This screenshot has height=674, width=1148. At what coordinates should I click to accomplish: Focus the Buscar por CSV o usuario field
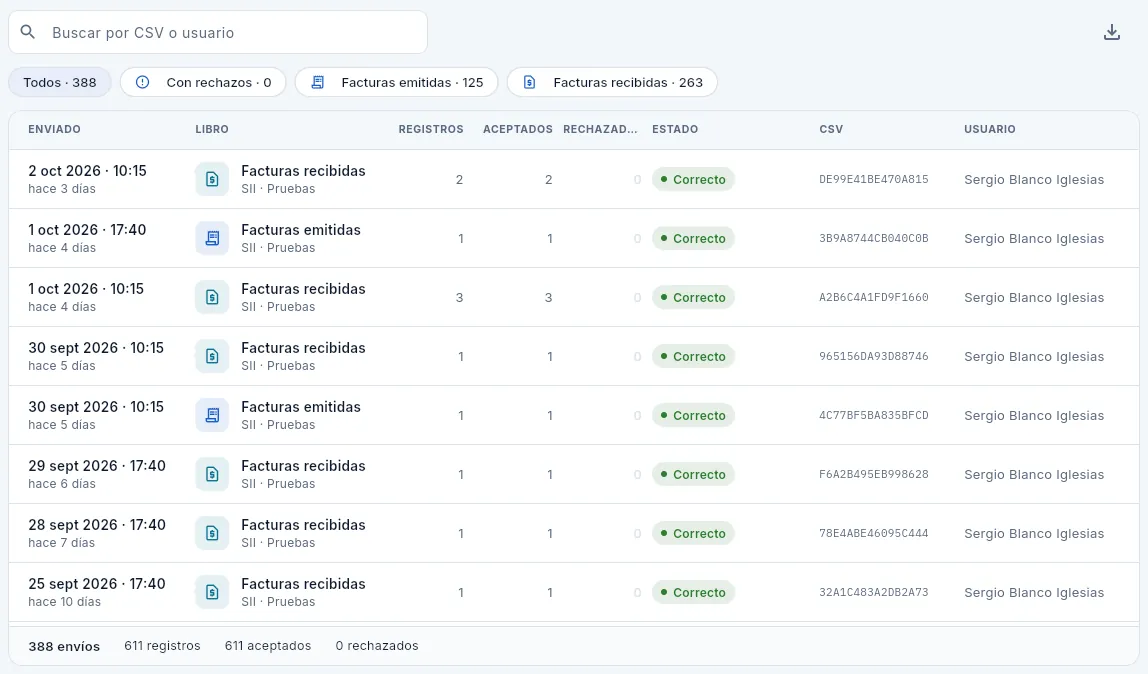(218, 32)
